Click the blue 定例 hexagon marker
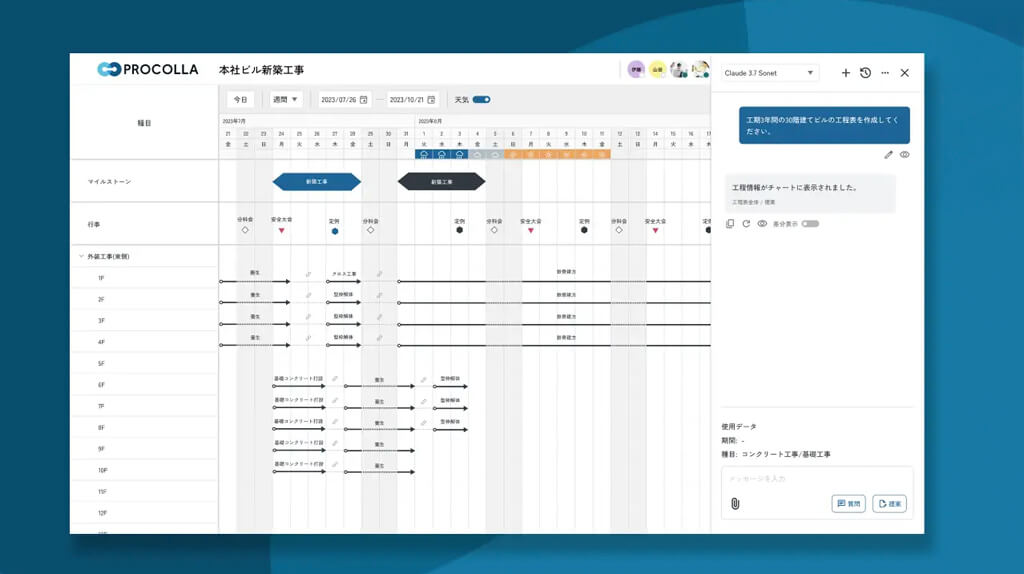 [335, 231]
